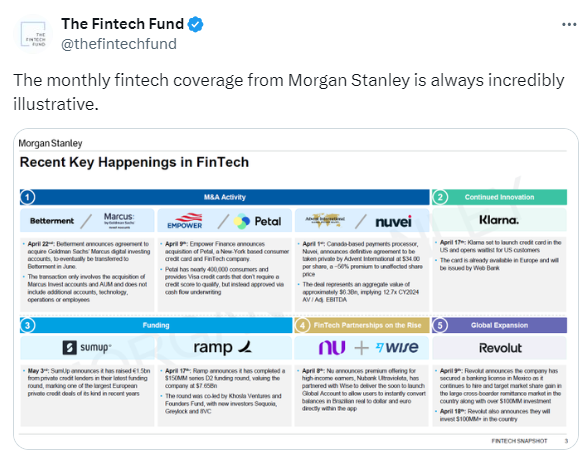Click The Fintech Fund profile avatar
The width and height of the screenshot is (588, 460).
click(33, 34)
